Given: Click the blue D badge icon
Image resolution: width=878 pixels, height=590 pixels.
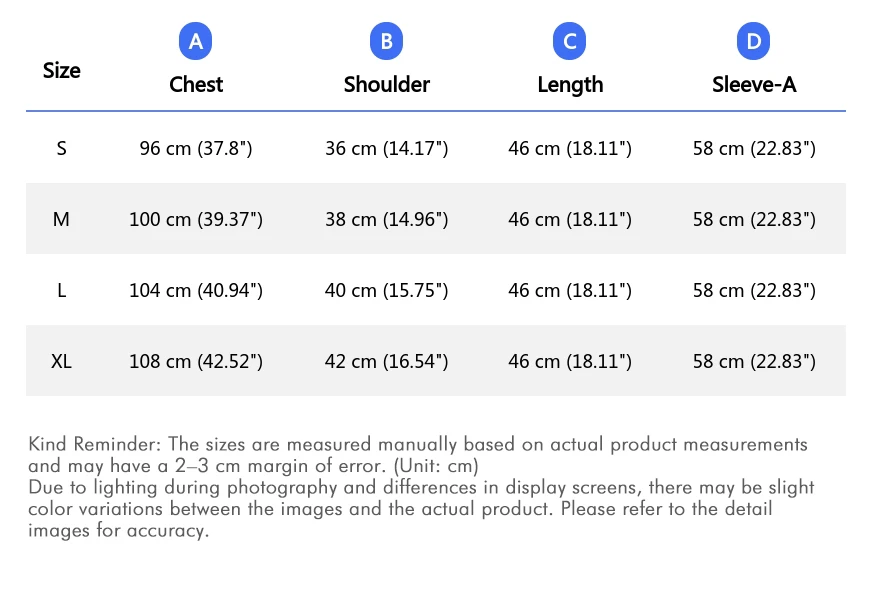Looking at the screenshot, I should click(754, 42).
